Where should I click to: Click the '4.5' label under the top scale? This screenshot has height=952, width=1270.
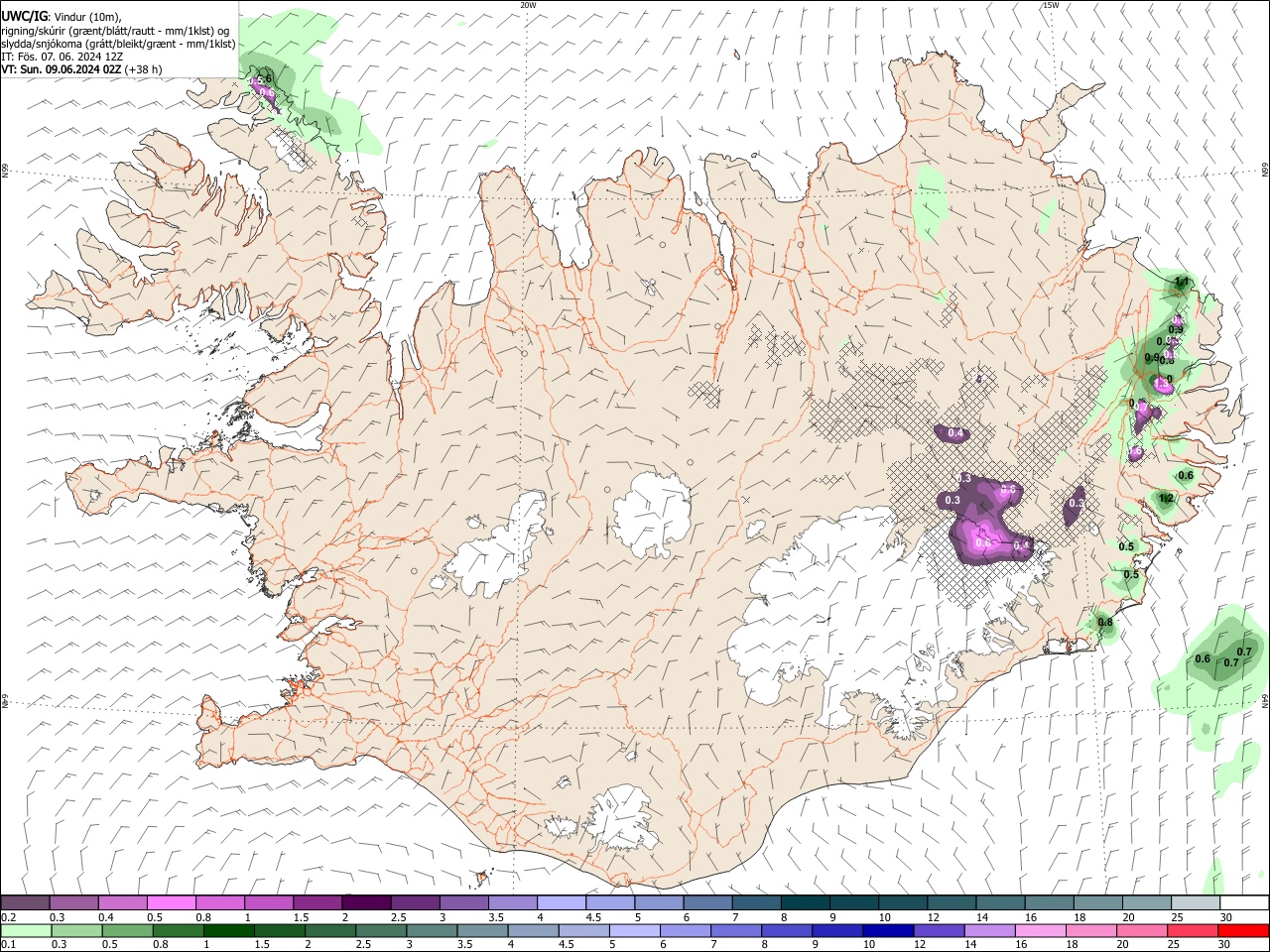coord(592,917)
